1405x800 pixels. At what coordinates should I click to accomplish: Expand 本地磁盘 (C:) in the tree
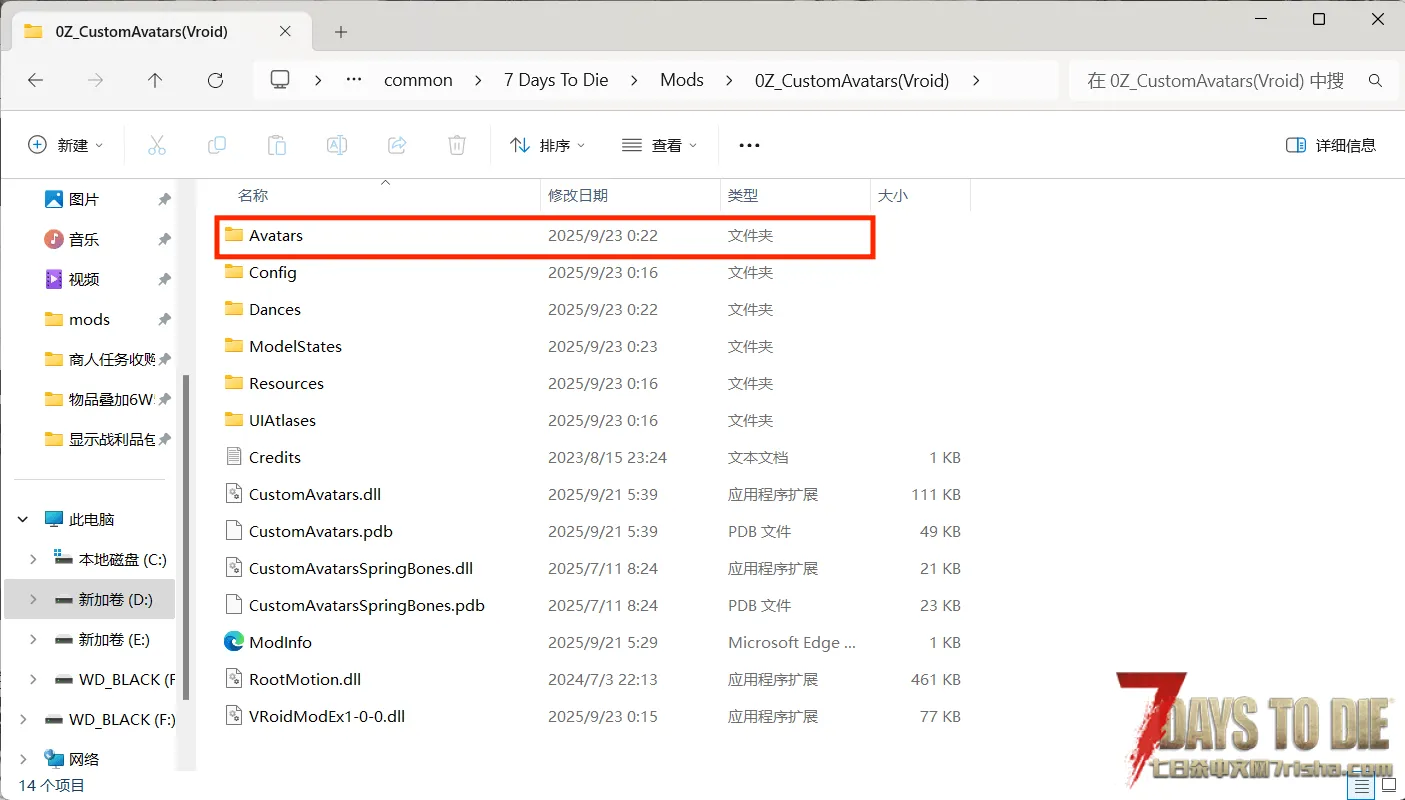click(33, 559)
